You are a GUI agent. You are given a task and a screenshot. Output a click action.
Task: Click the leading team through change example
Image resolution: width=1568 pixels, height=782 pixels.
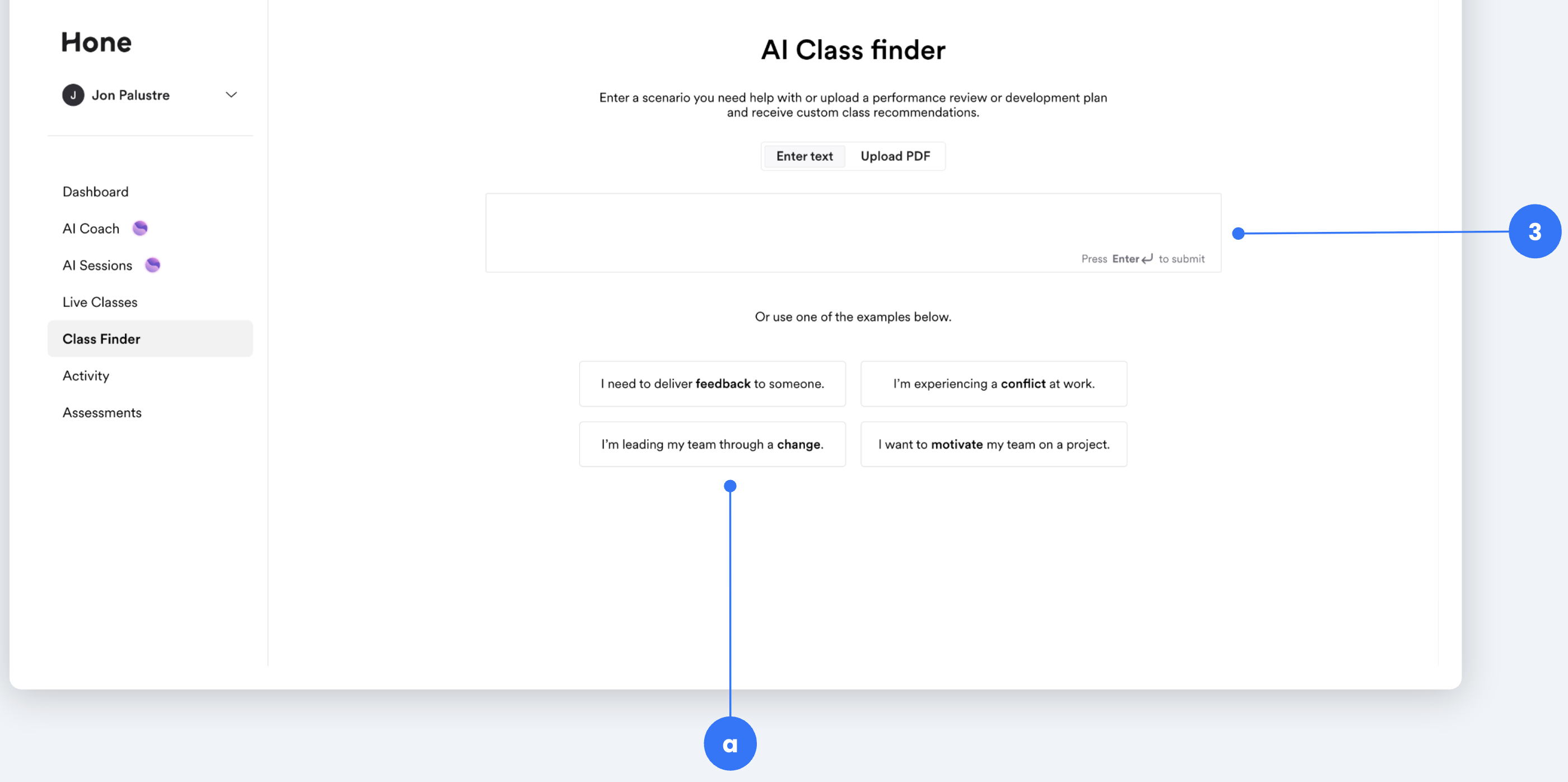712,444
